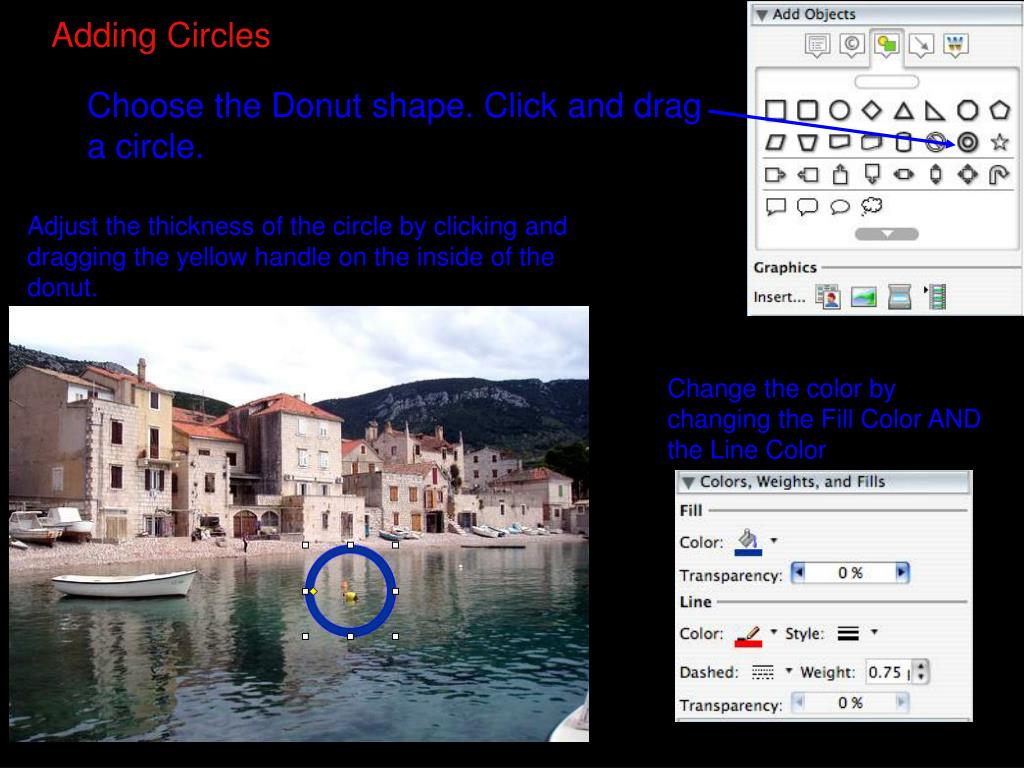The image size is (1024, 768).
Task: Select the Rectangle shape
Action: pos(775,110)
